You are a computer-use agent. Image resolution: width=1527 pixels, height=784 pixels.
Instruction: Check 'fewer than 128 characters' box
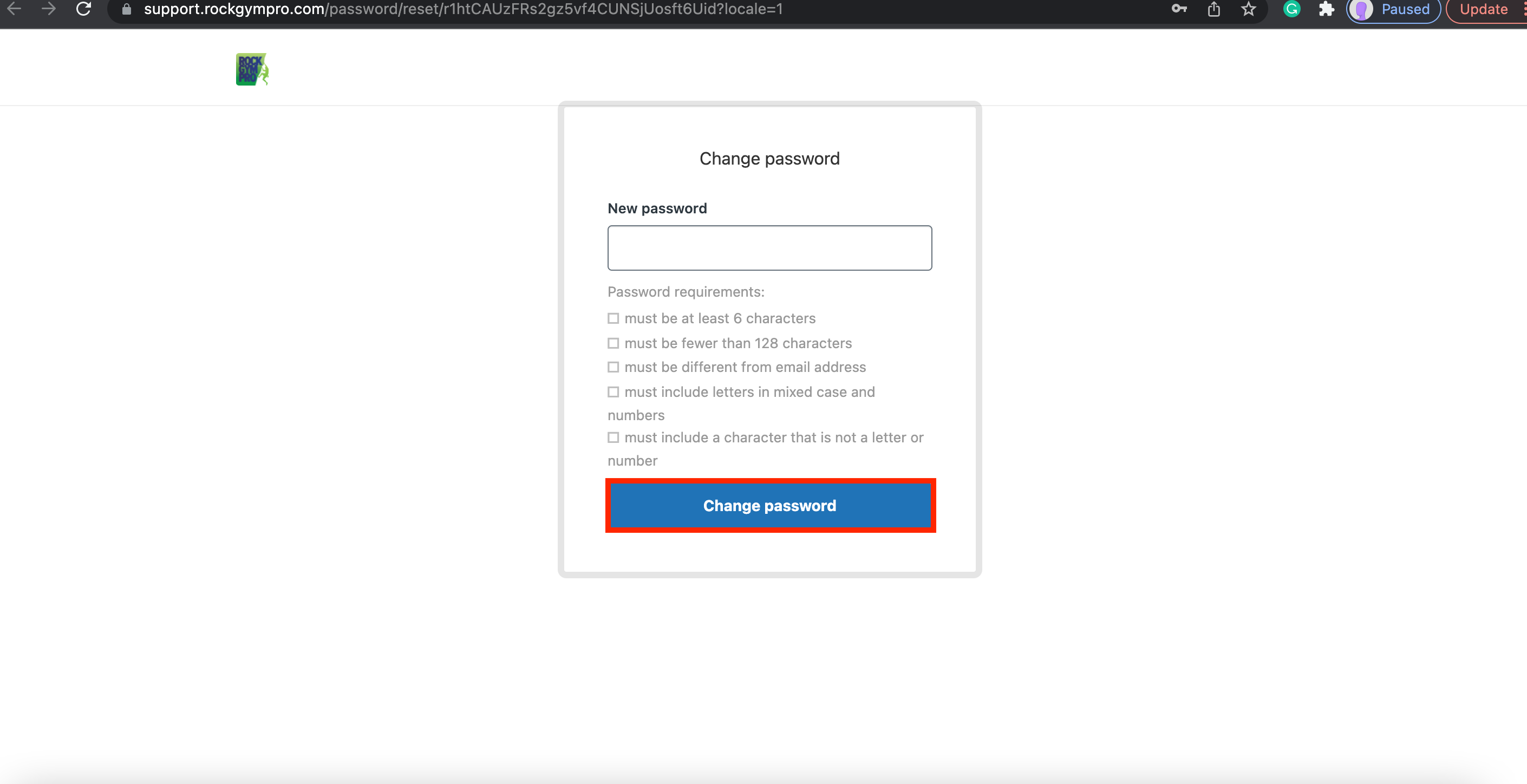tap(613, 344)
